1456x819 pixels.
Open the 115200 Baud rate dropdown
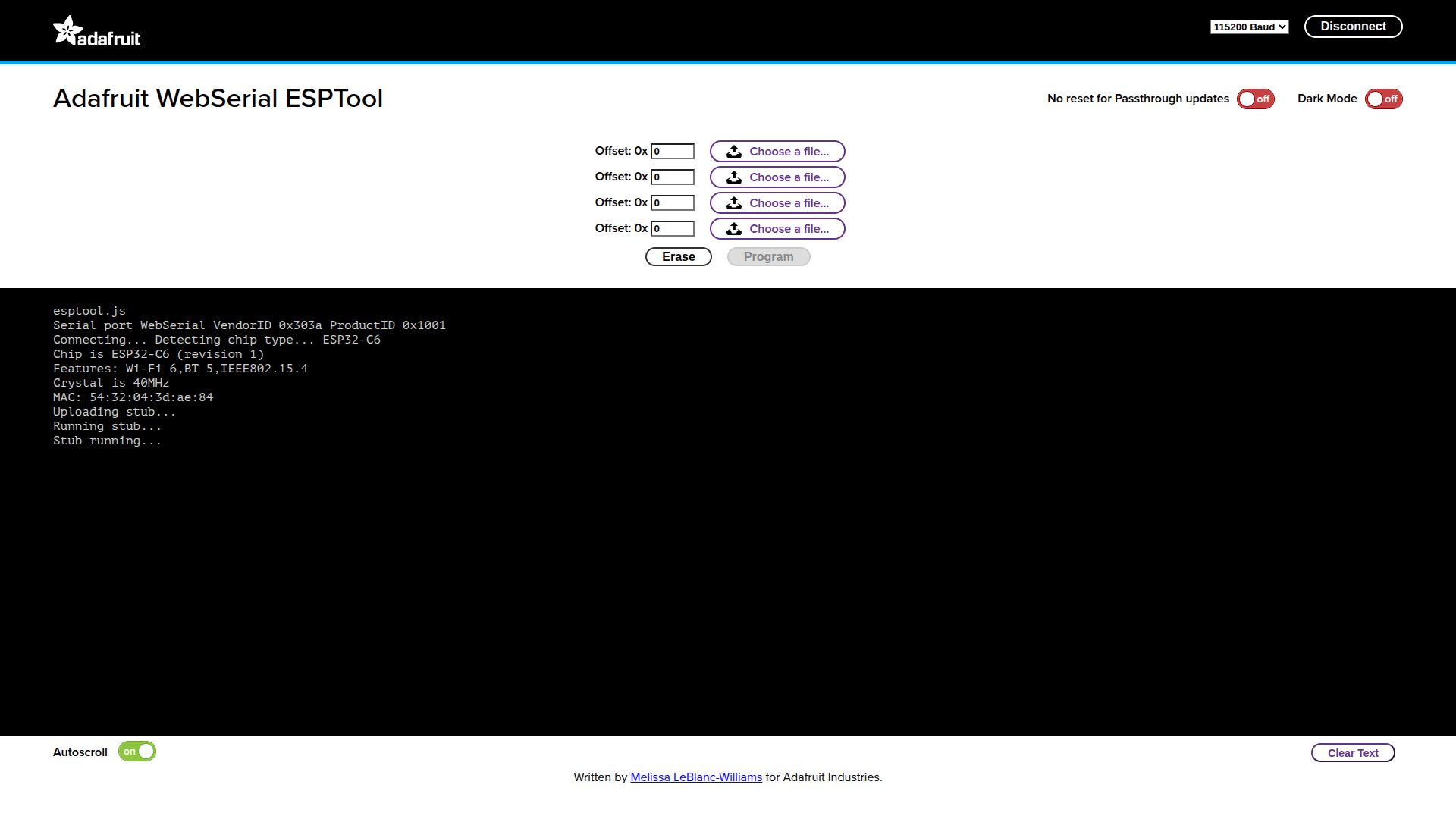[1250, 27]
